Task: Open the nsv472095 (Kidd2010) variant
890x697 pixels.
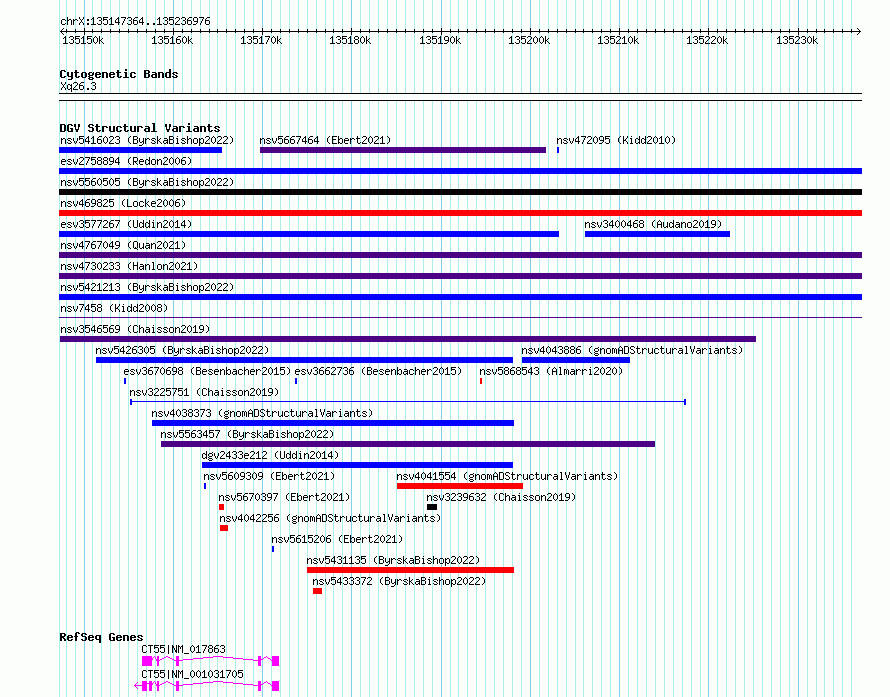Action: click(x=558, y=150)
